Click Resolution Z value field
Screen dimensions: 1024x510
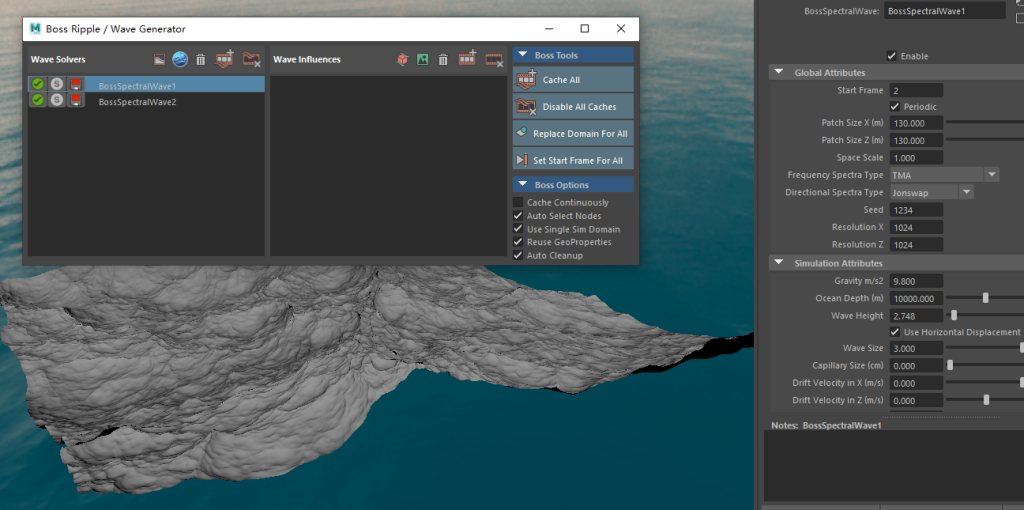916,244
